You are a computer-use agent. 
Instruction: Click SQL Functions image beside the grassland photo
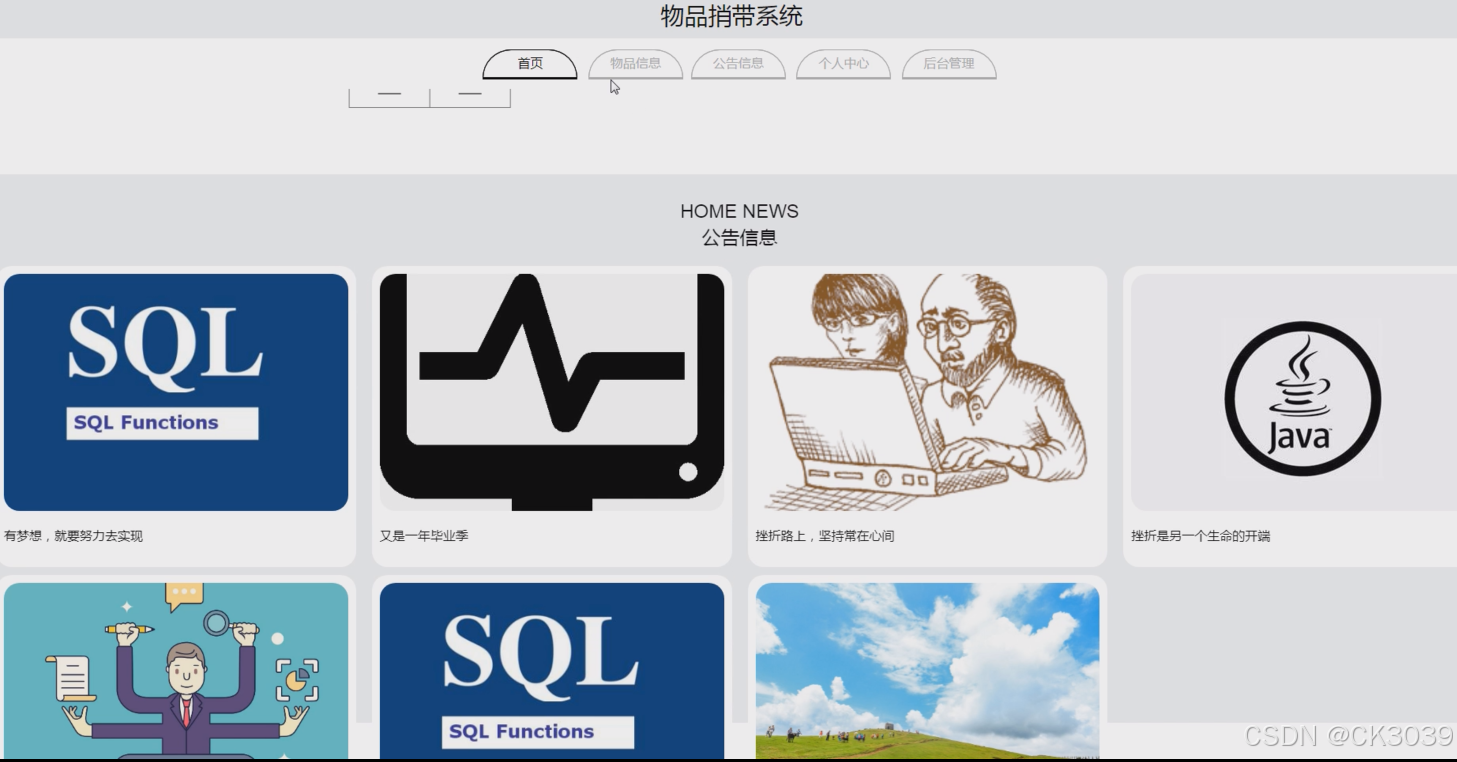pyautogui.click(x=552, y=671)
